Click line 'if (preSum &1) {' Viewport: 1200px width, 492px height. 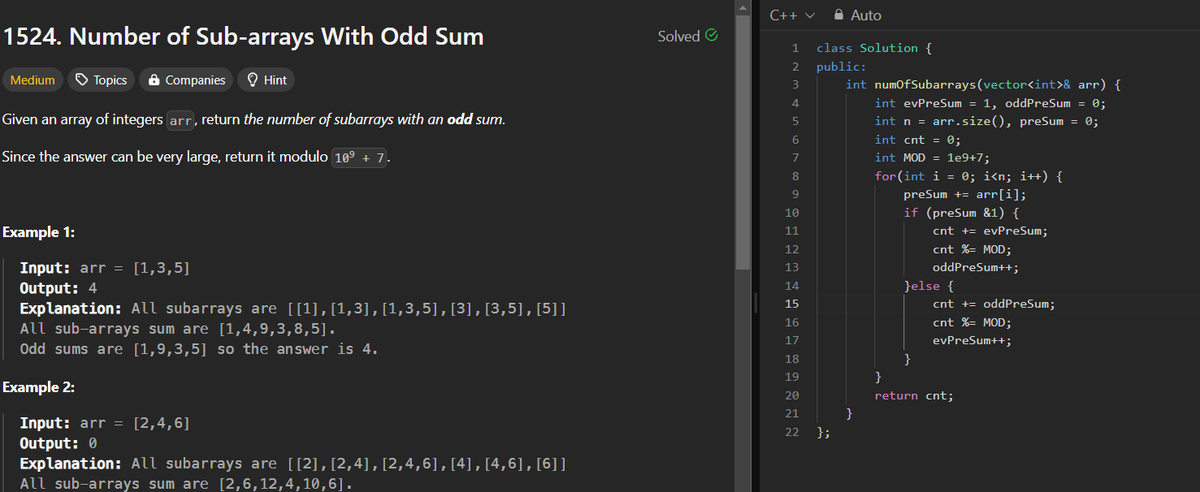961,213
